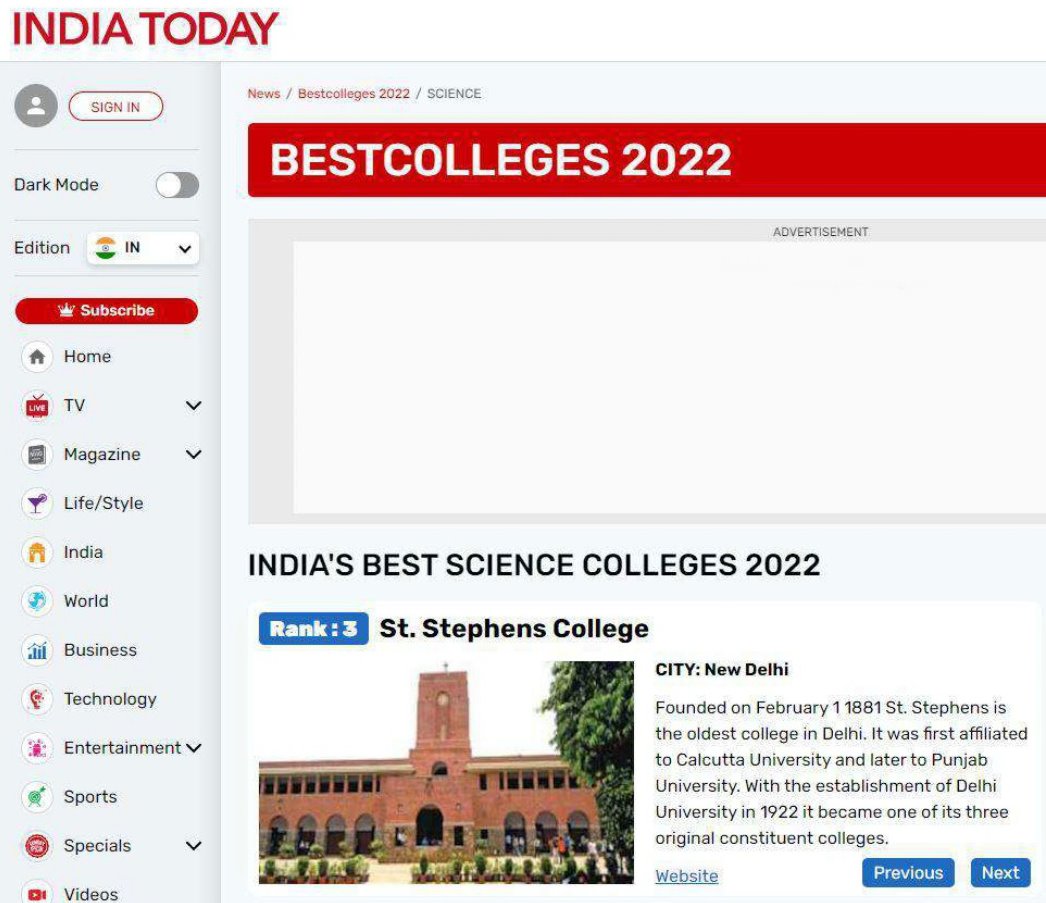Click the Home house icon
The height and width of the screenshot is (903, 1046).
pos(37,357)
